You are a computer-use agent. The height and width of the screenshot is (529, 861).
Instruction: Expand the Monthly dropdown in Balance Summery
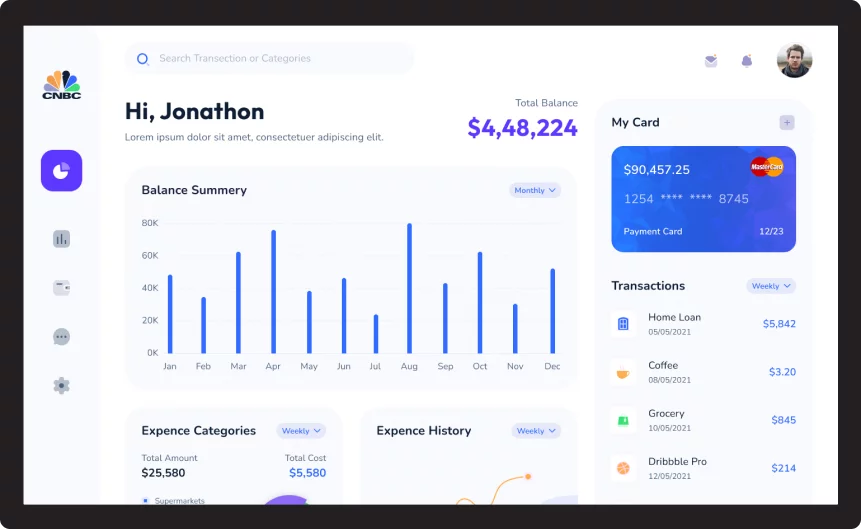click(535, 190)
